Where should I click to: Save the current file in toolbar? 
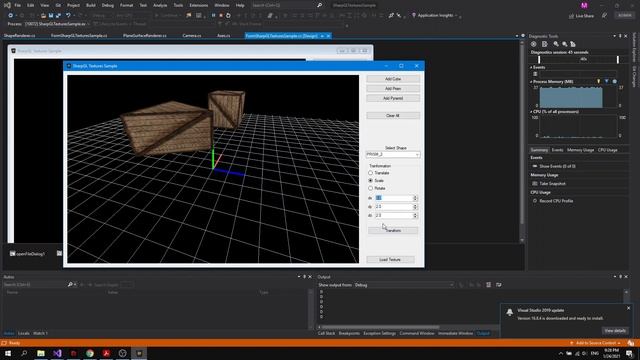51,16
